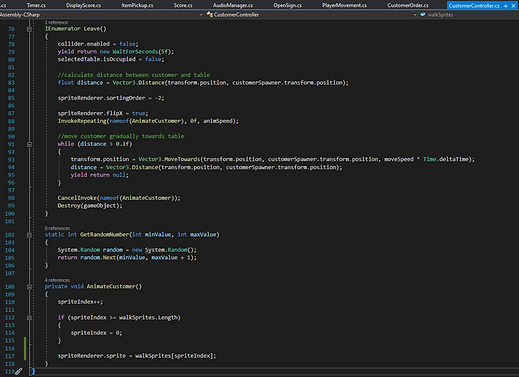Click 'spriteRenderer.flipX' on line 87
Image resolution: width=519 pixels, height=377 pixels.
tap(90, 113)
